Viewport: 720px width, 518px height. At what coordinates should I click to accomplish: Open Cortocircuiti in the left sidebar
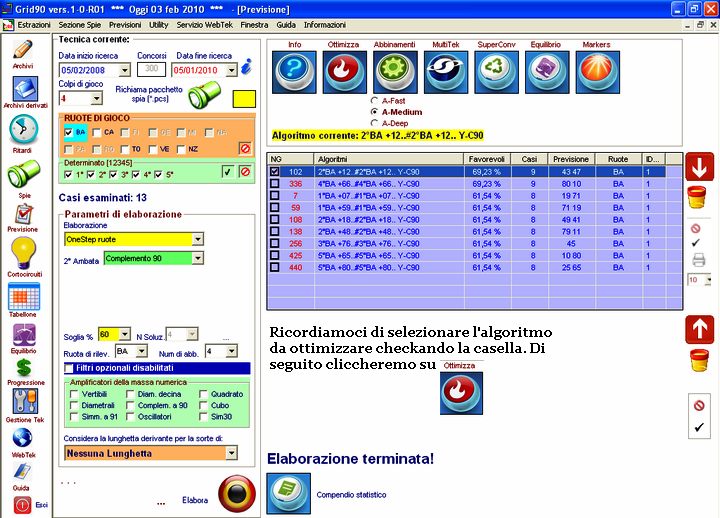tap(23, 251)
